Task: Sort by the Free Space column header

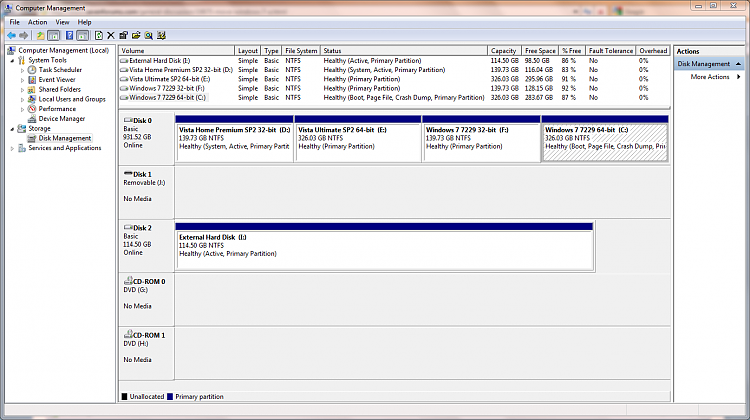Action: 540,51
